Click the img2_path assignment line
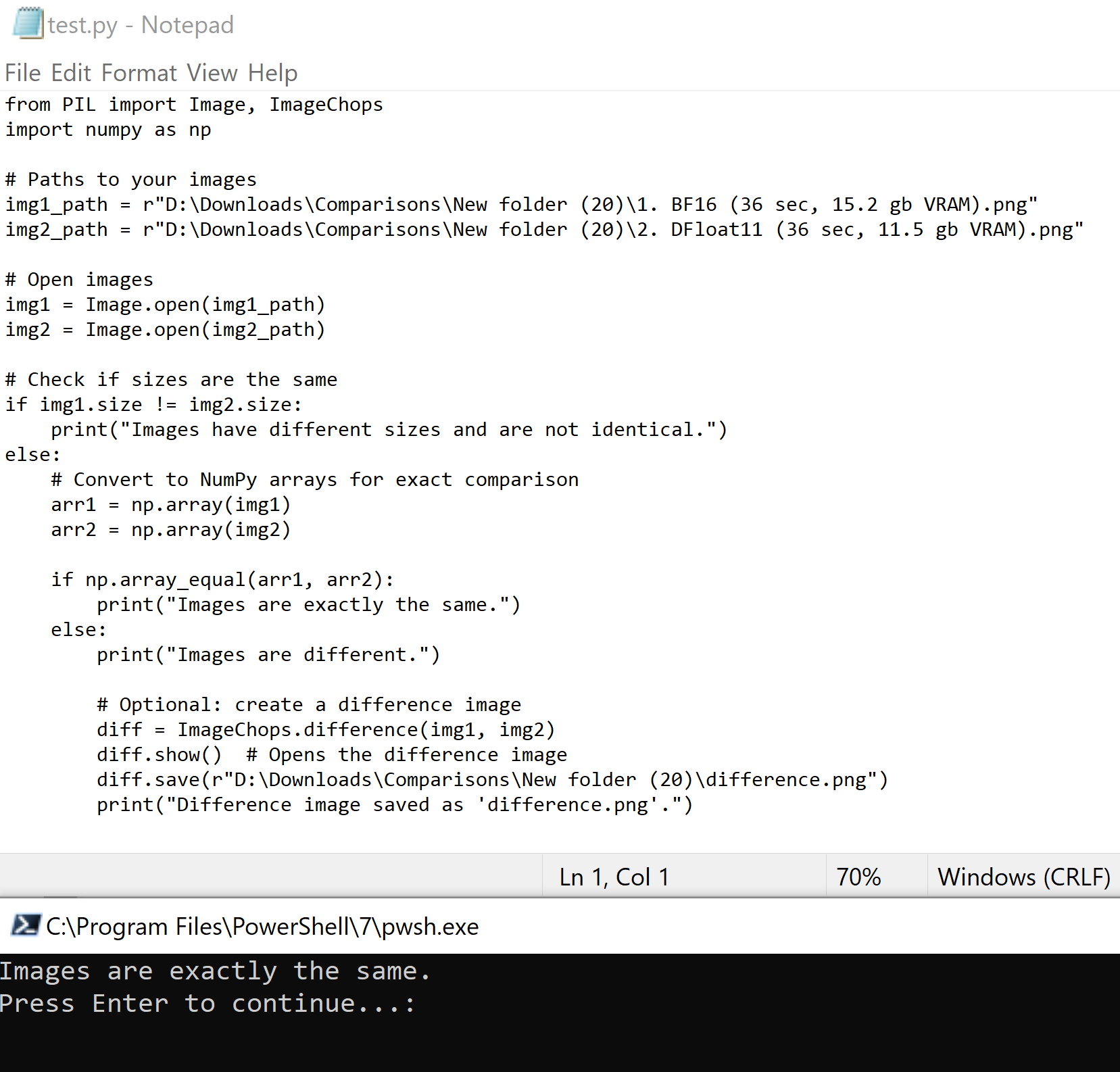The height and width of the screenshot is (1072, 1120). pyautogui.click(x=544, y=230)
